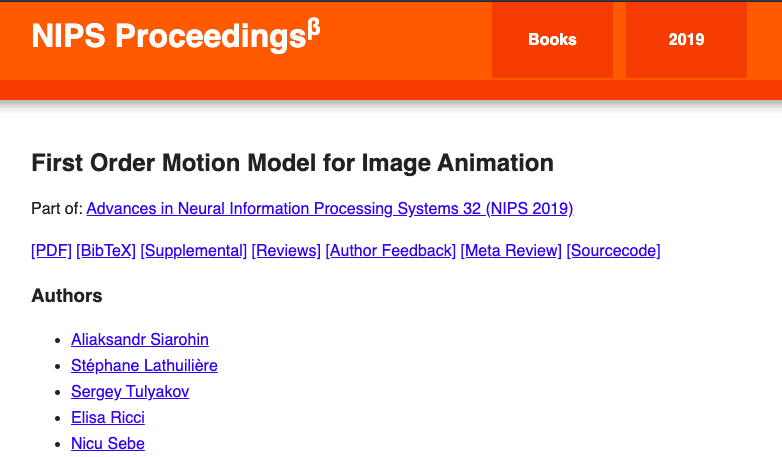Image resolution: width=782 pixels, height=457 pixels.
Task: Go to Elisa Ricci's author page
Action: click(108, 418)
